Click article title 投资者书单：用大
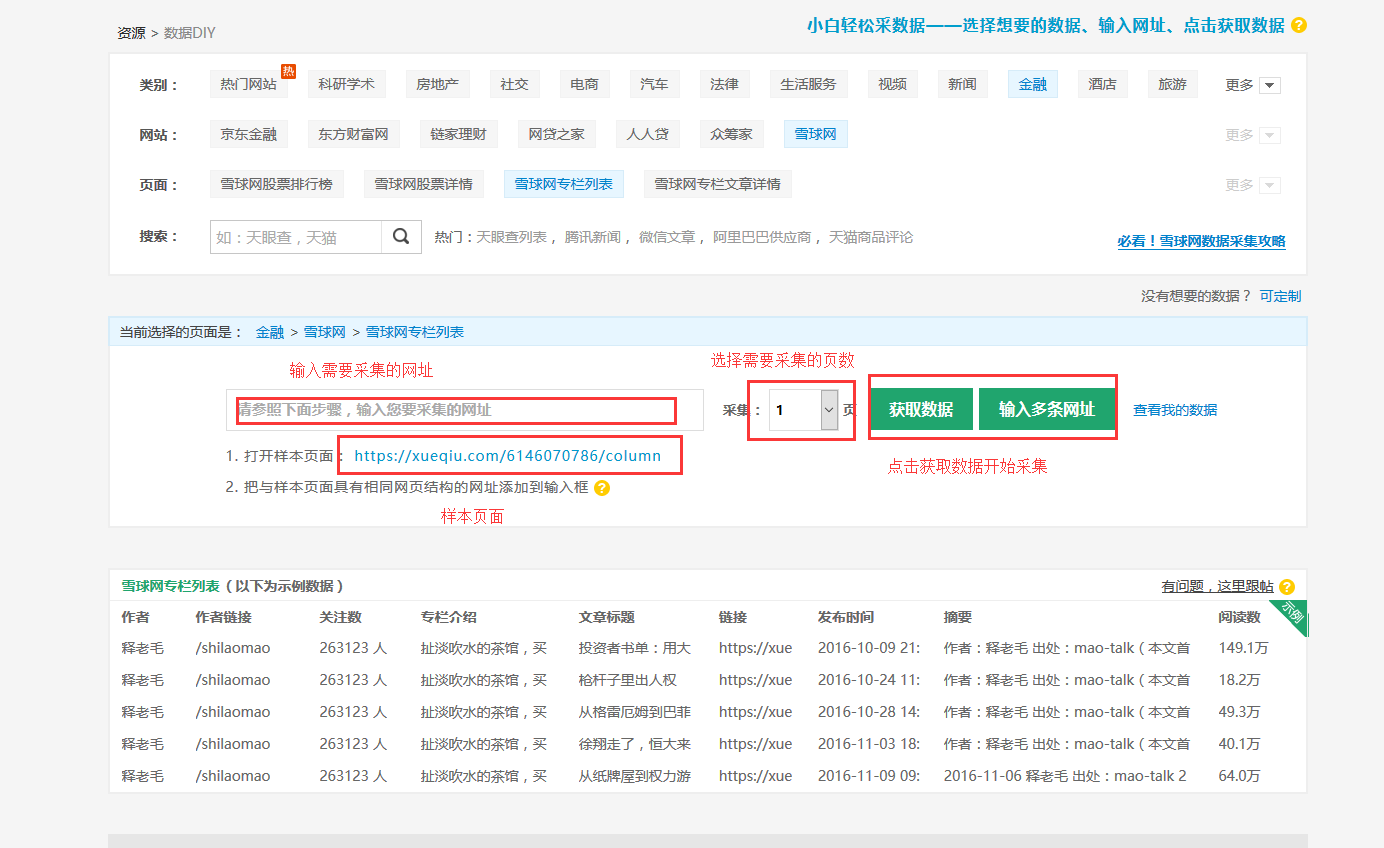This screenshot has width=1384, height=848. coord(635,648)
